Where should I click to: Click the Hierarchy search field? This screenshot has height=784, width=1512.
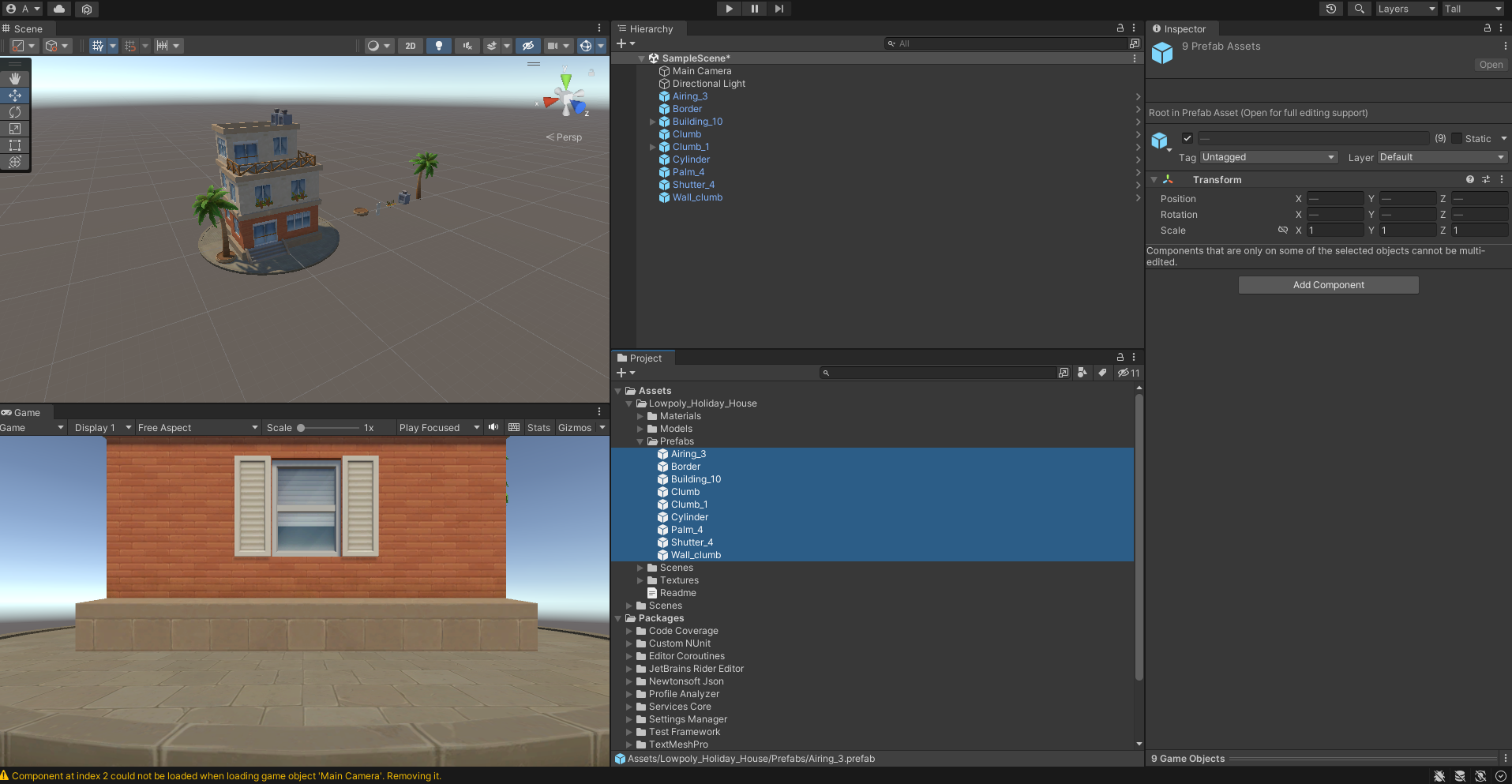point(1006,43)
